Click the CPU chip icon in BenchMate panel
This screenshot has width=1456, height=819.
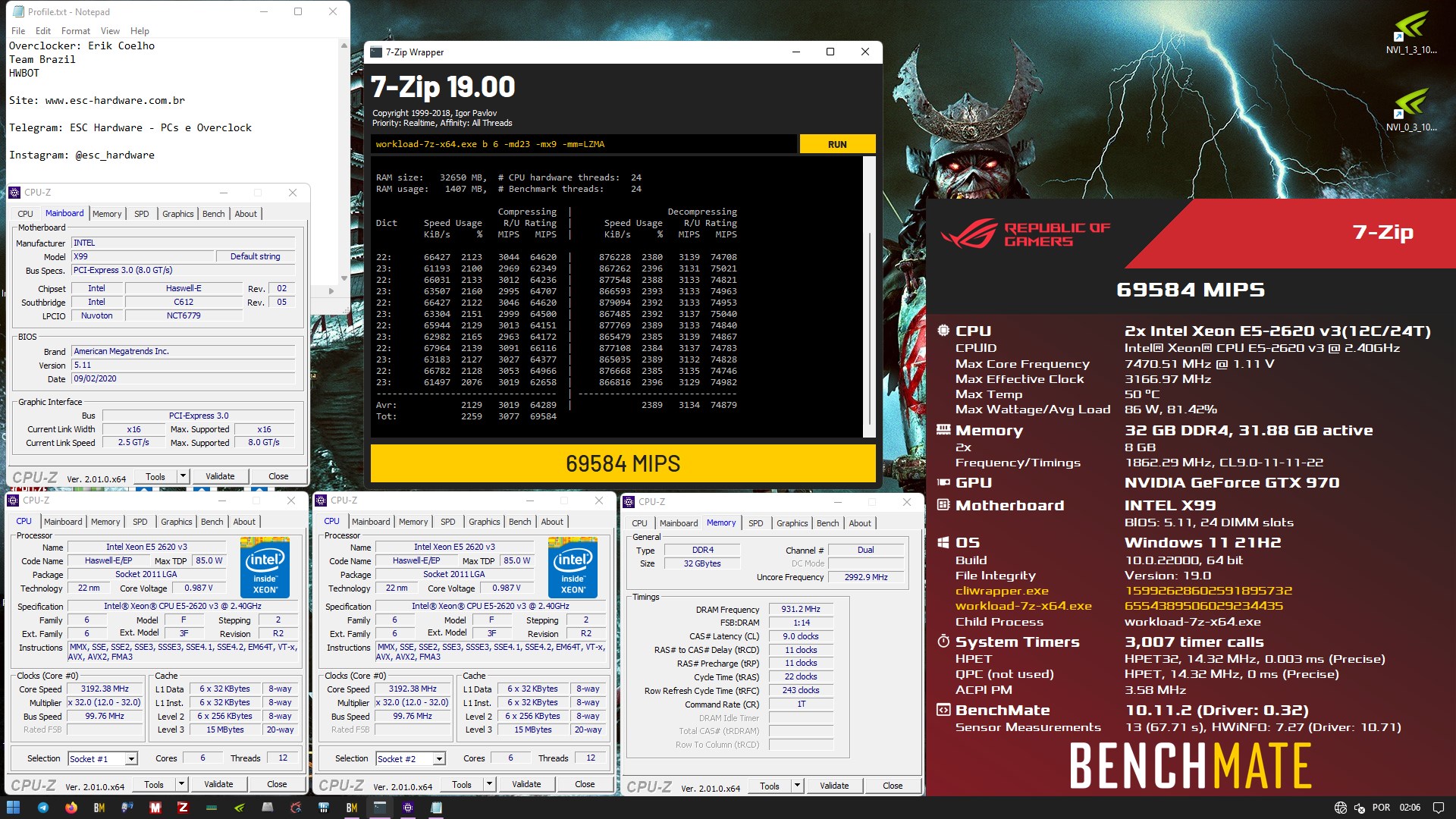coord(943,331)
